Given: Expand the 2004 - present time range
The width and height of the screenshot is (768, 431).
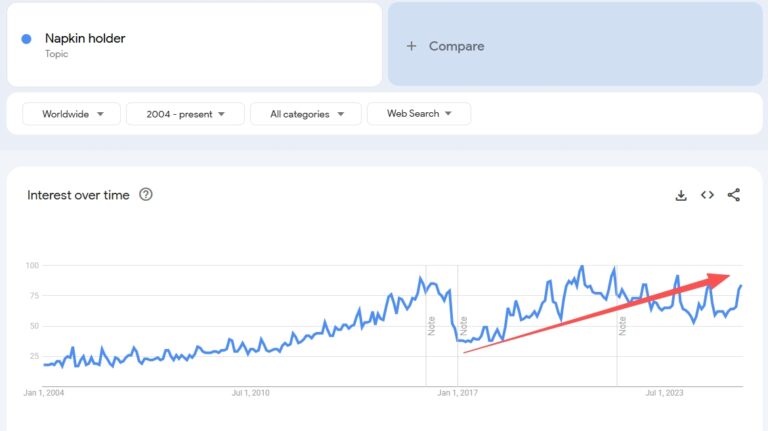Looking at the screenshot, I should point(185,114).
